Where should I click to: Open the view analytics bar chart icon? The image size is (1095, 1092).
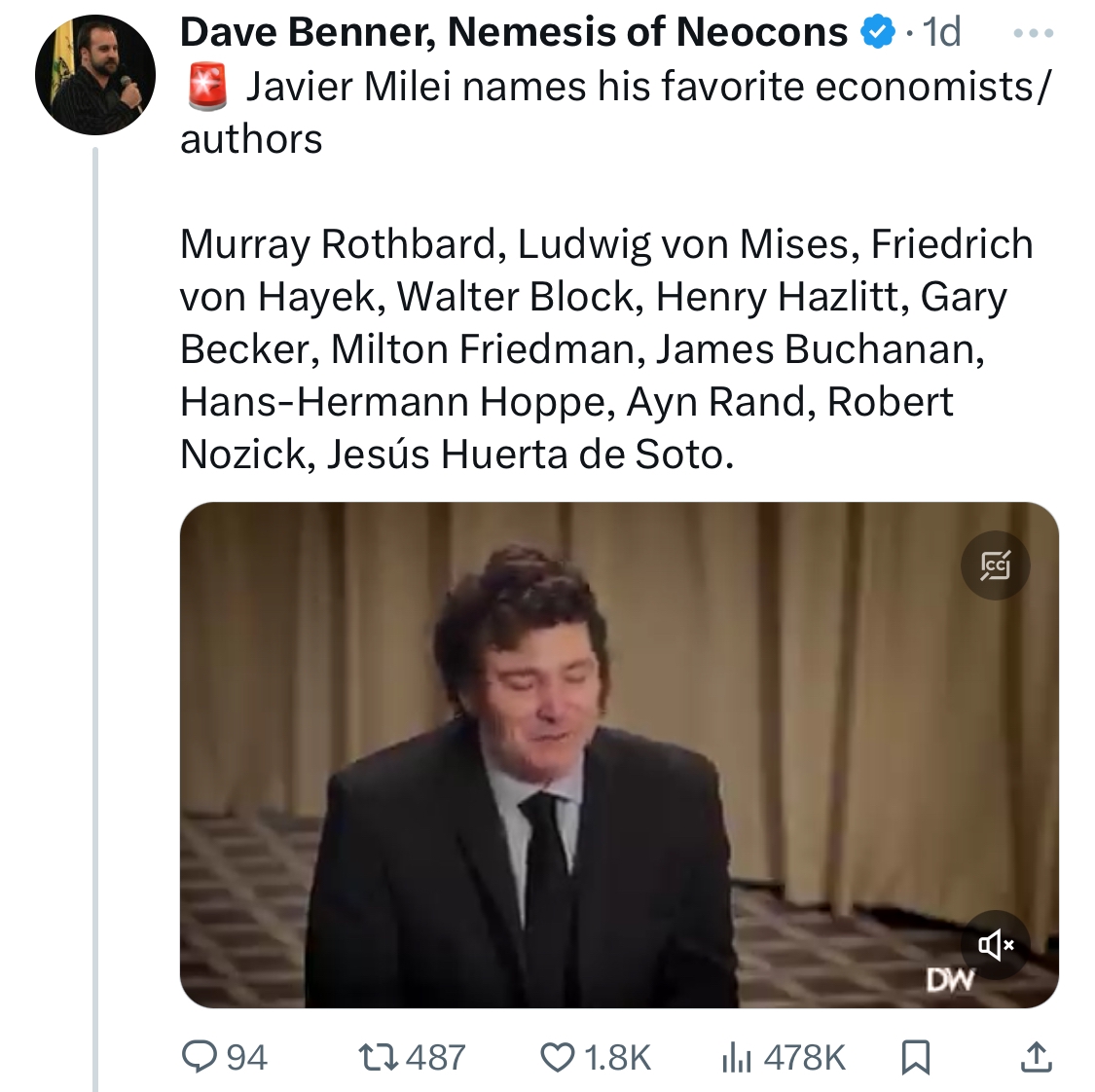[x=737, y=1057]
